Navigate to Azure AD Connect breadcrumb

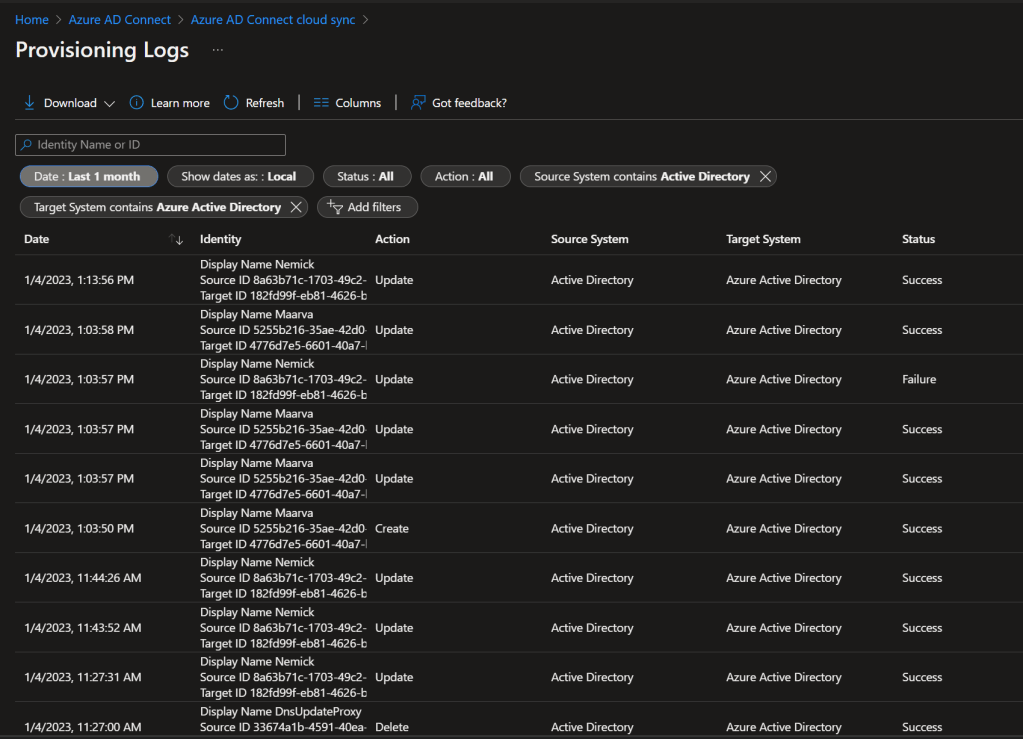coord(120,20)
